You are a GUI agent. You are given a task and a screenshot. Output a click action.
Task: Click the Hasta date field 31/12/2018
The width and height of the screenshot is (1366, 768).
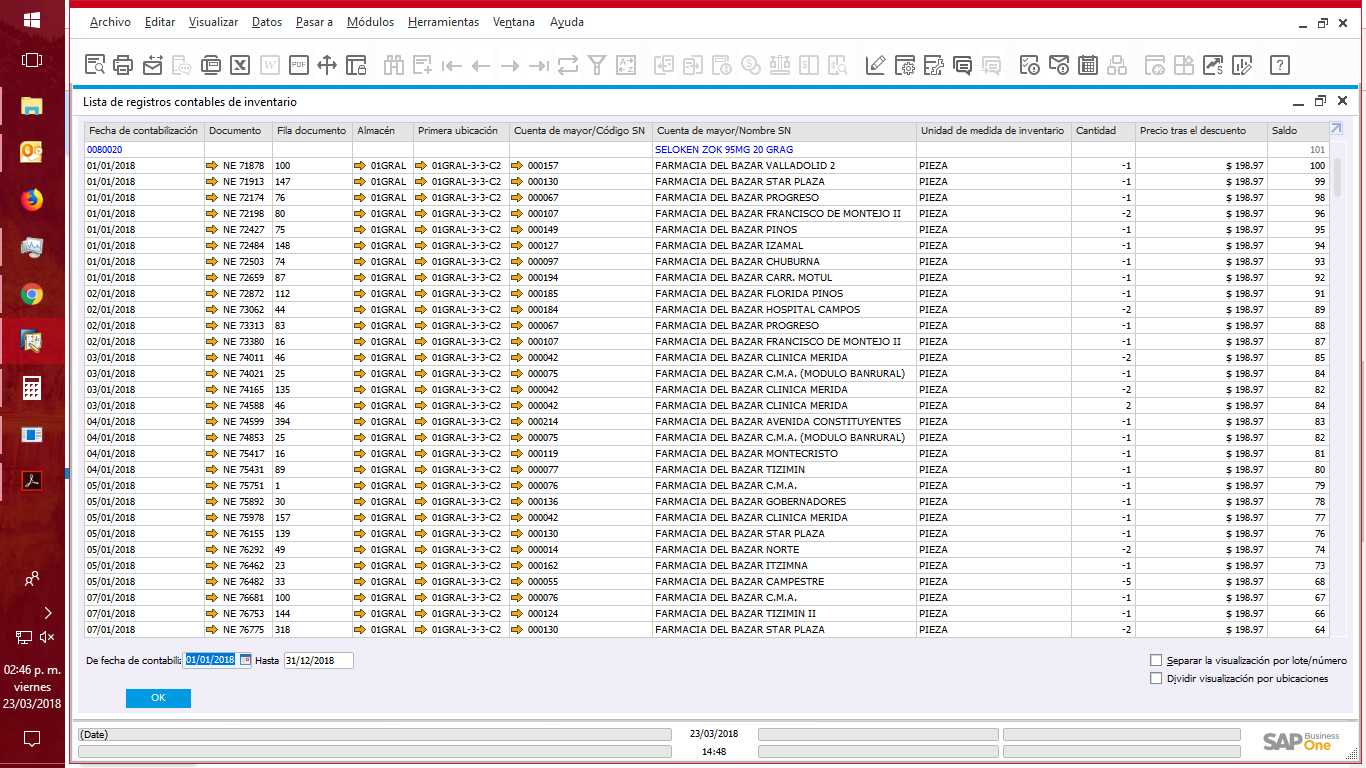tap(318, 661)
